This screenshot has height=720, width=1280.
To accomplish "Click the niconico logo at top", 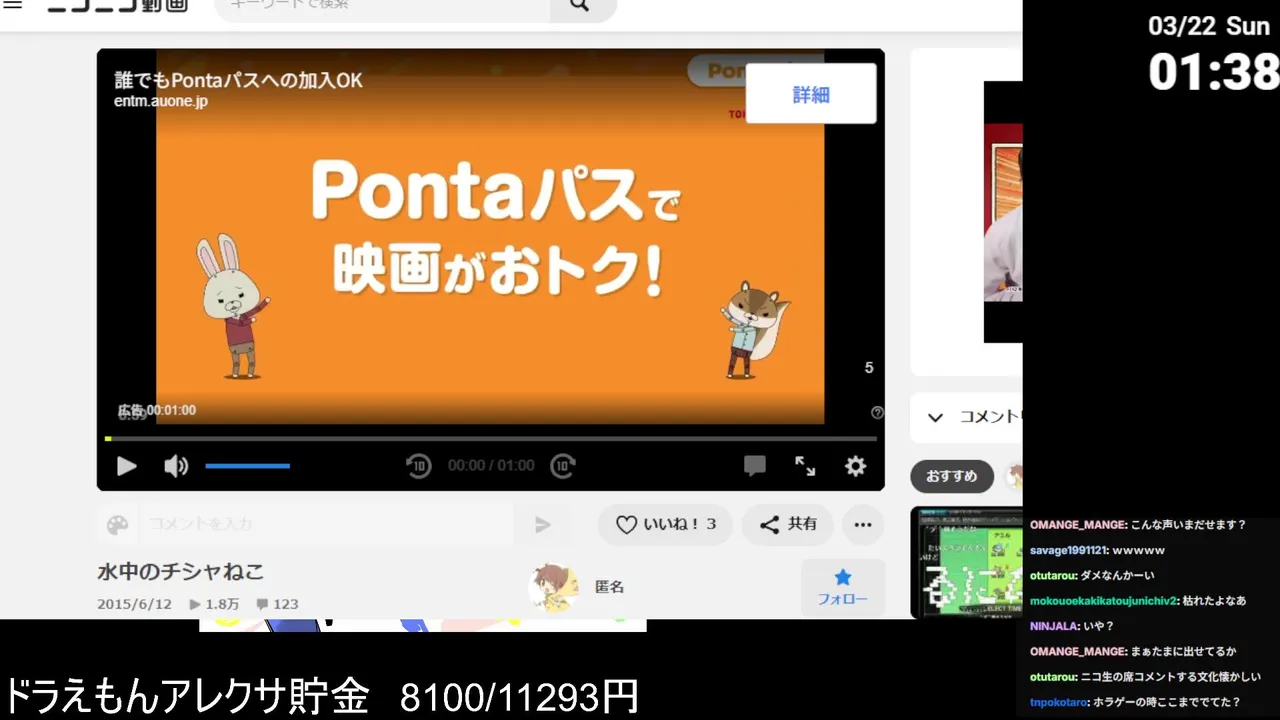I will pos(118,5).
